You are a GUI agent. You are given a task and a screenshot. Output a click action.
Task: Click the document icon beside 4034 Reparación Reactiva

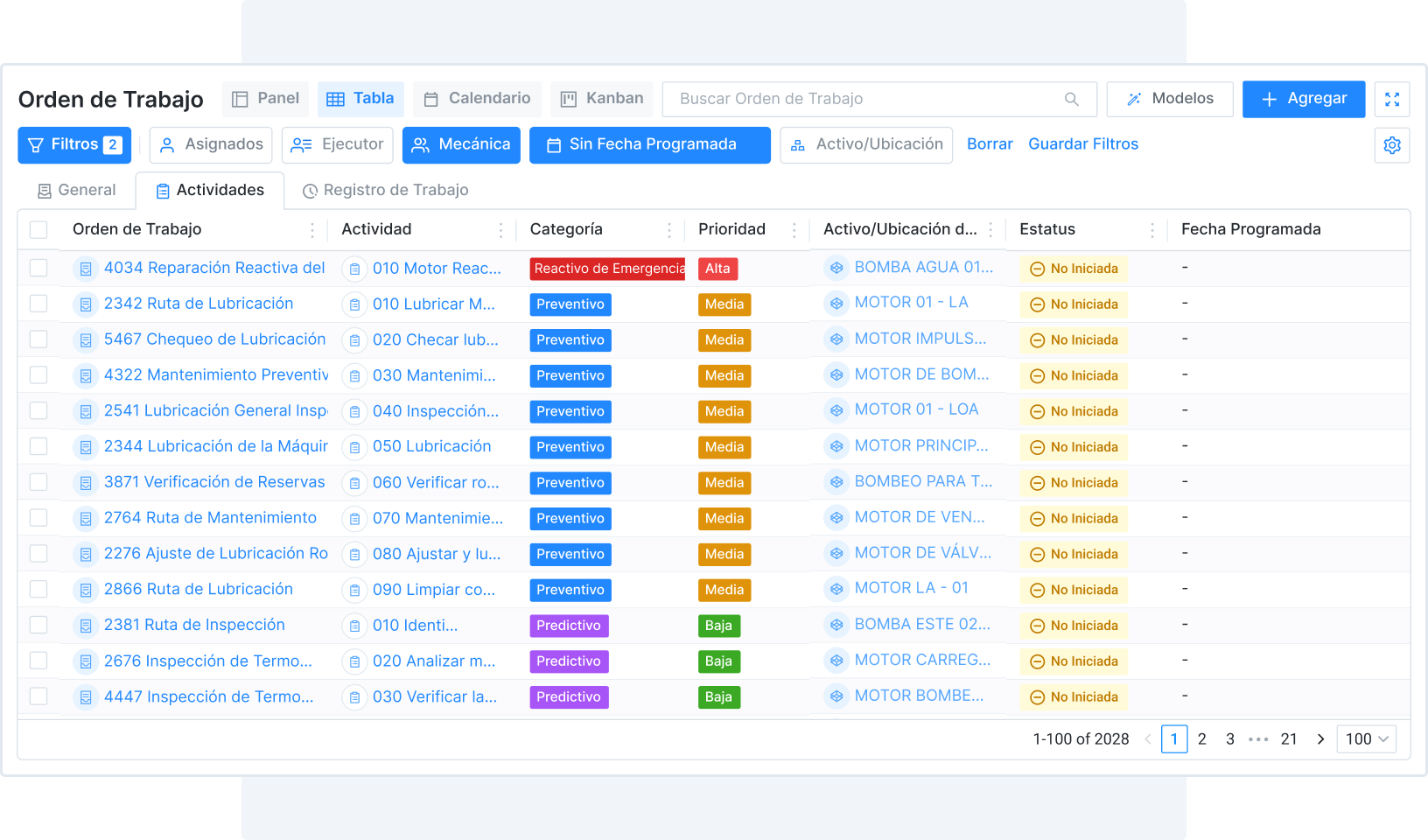point(86,269)
